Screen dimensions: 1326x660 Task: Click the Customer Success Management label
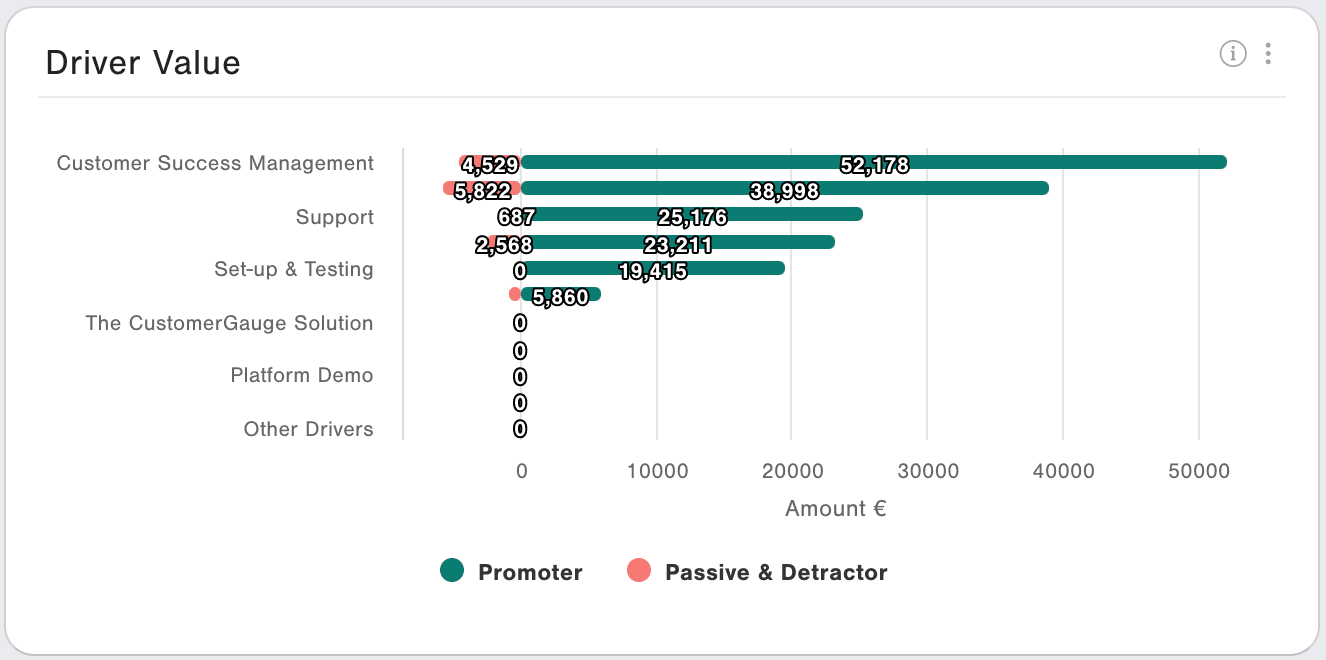coord(215,163)
